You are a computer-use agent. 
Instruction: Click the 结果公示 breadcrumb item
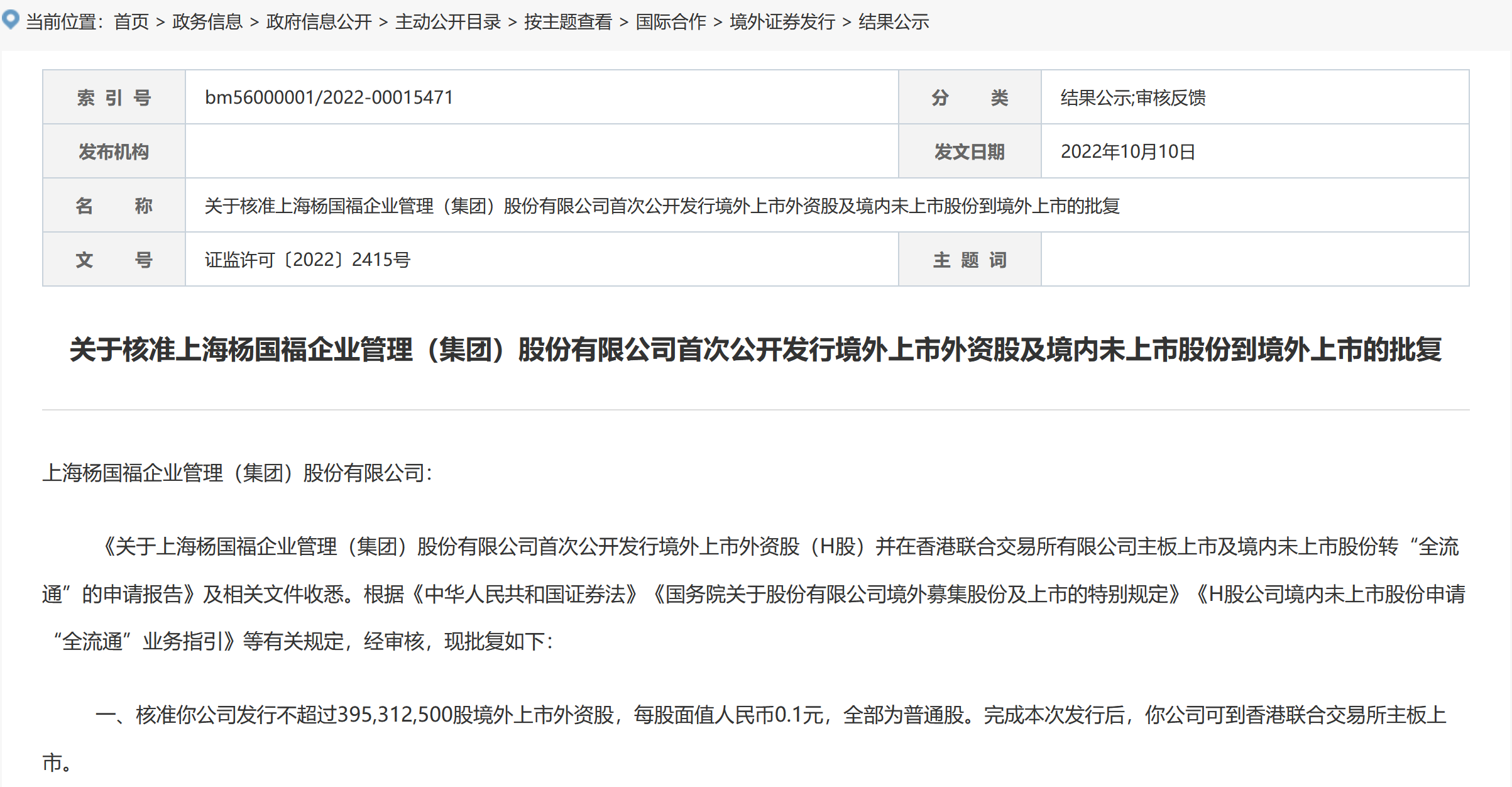894,22
